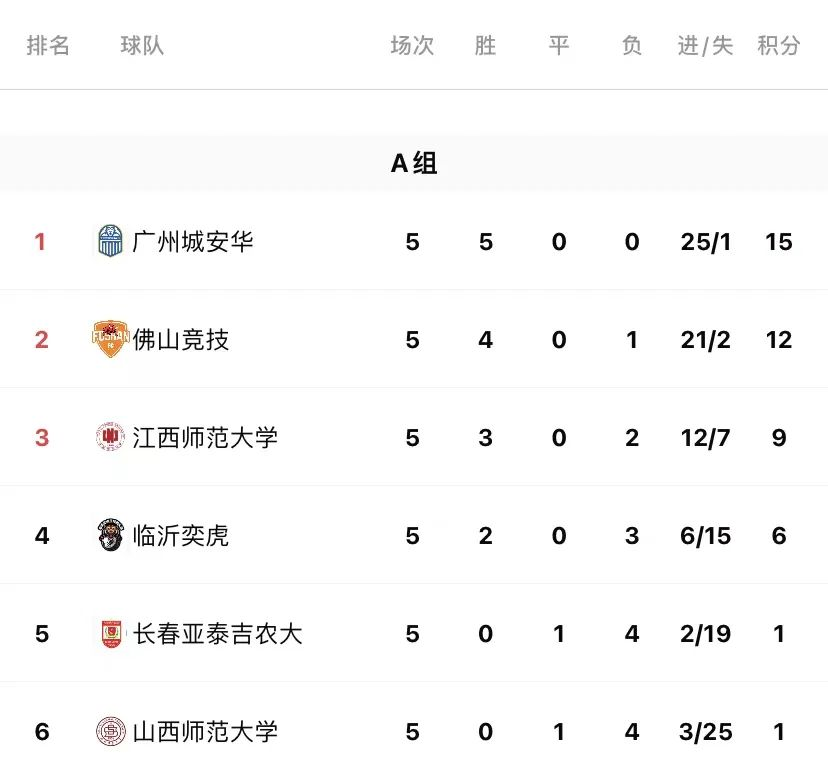Click the 胜 column header
Image resolution: width=828 pixels, height=777 pixels.
(x=485, y=45)
